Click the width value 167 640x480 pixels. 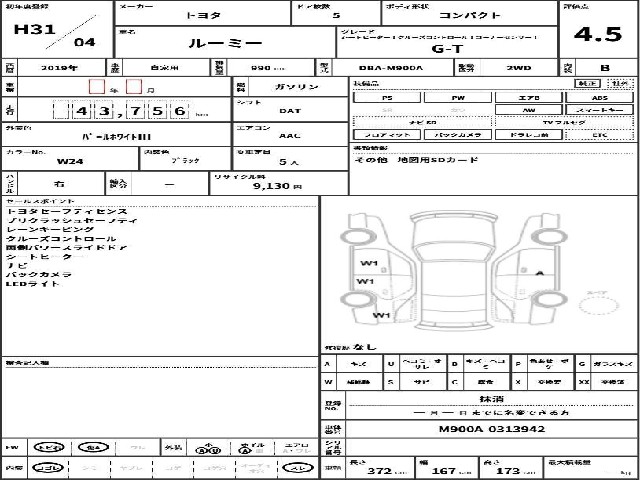(x=444, y=471)
